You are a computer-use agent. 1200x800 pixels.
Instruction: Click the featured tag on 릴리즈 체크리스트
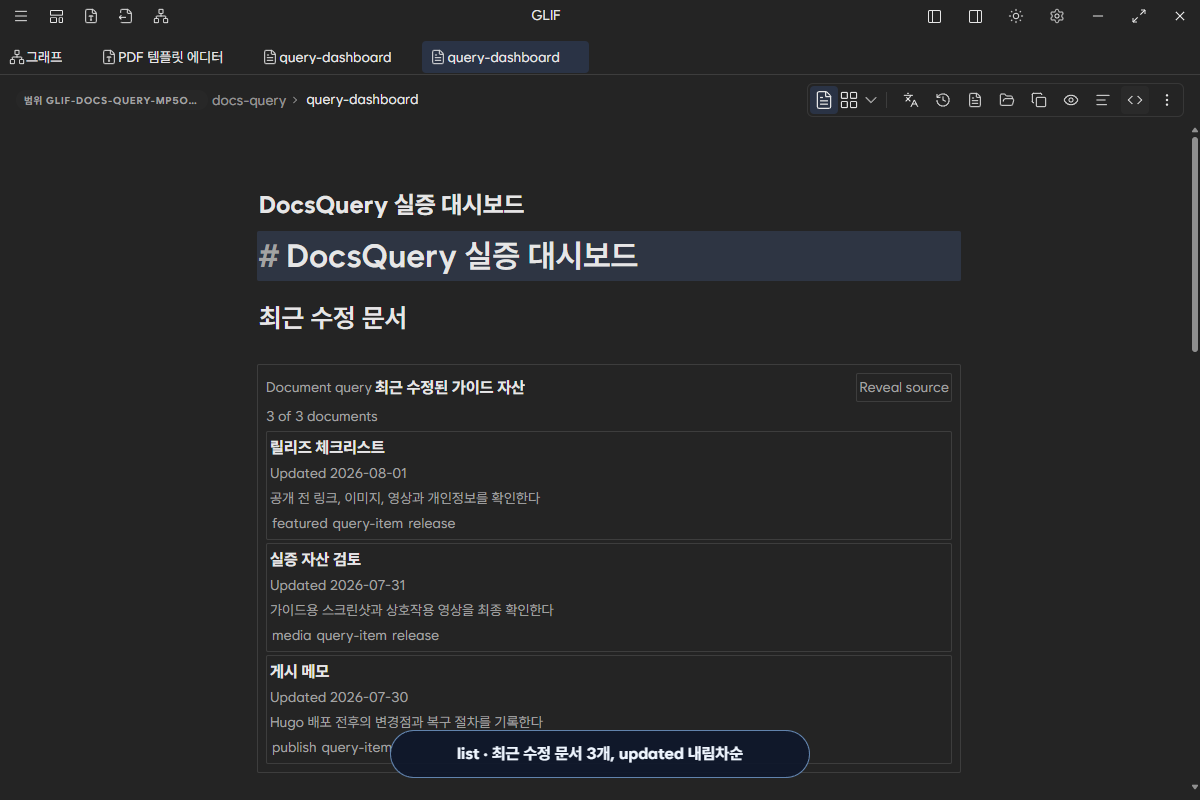[x=300, y=523]
